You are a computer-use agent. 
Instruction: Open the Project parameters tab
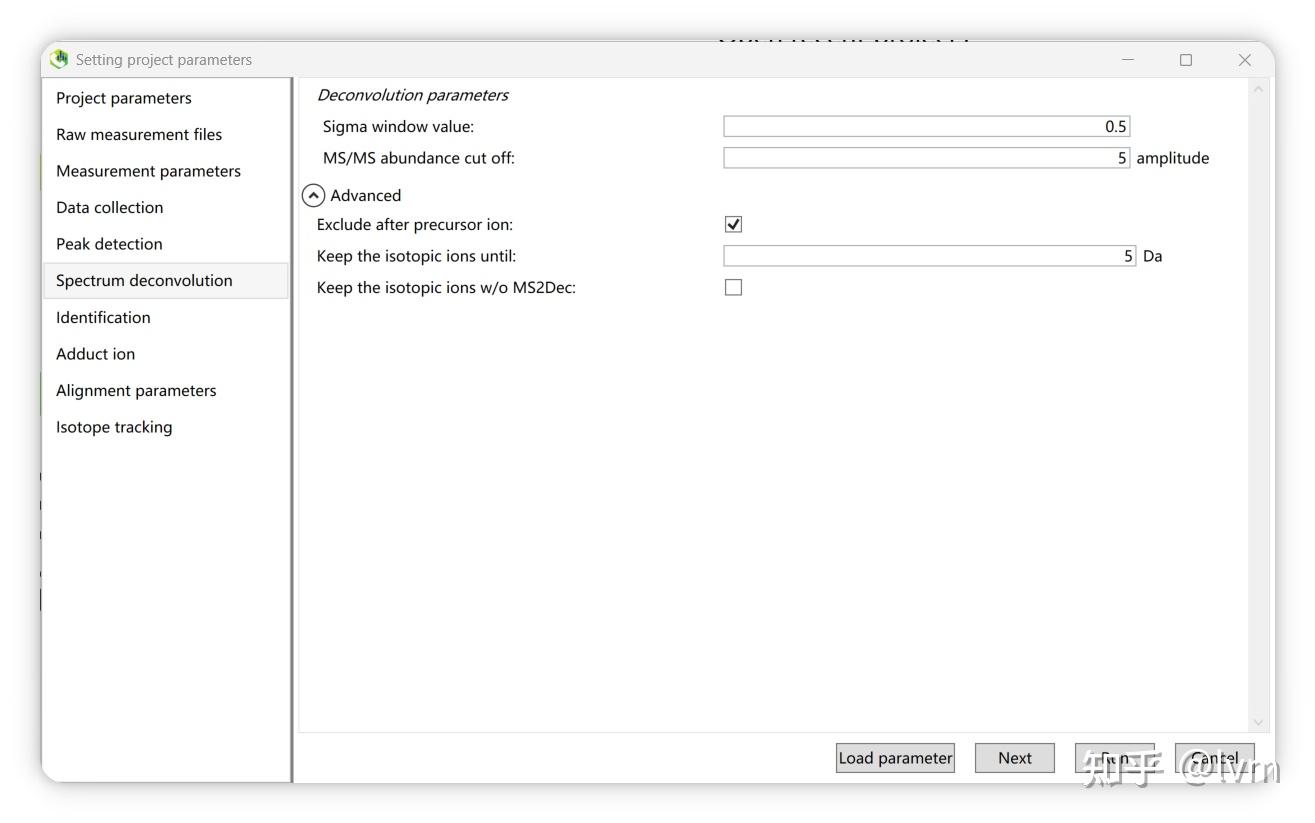click(124, 98)
